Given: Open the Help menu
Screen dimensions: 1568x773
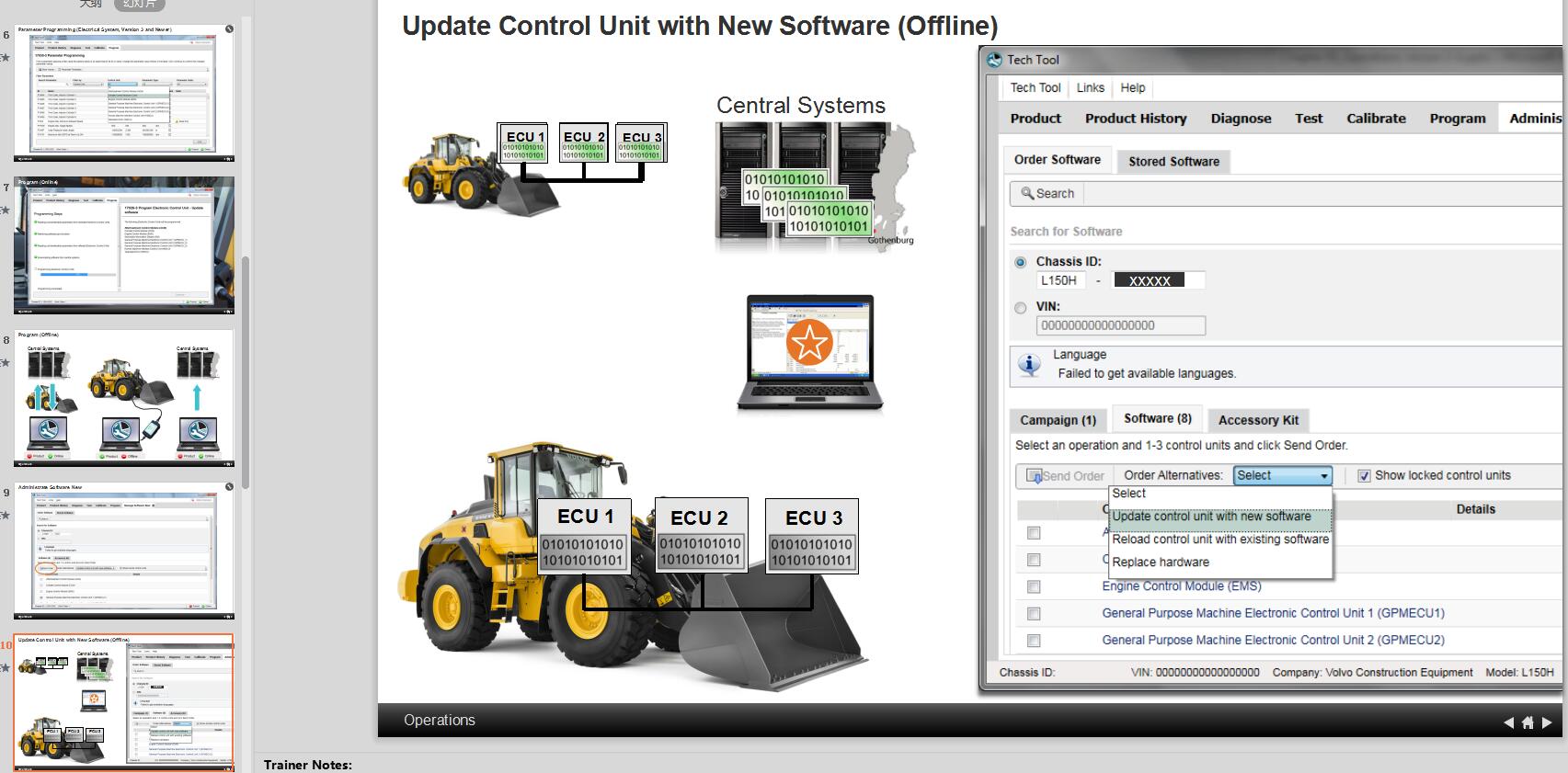Looking at the screenshot, I should (x=1133, y=88).
